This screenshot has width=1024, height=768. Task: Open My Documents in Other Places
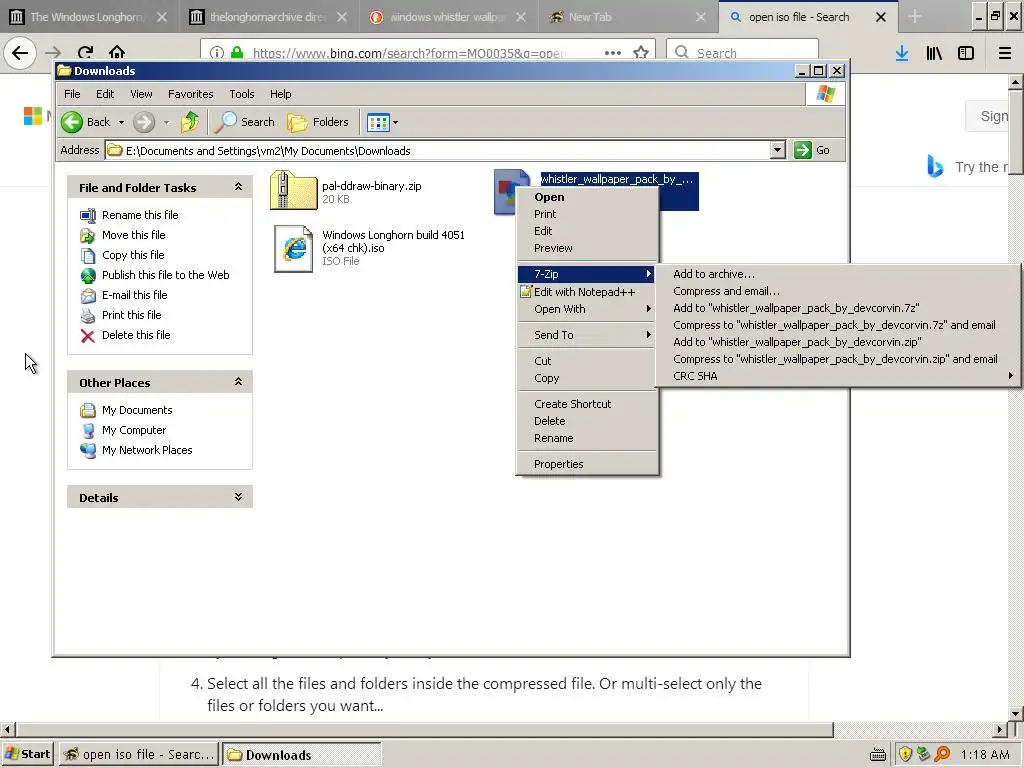click(136, 410)
